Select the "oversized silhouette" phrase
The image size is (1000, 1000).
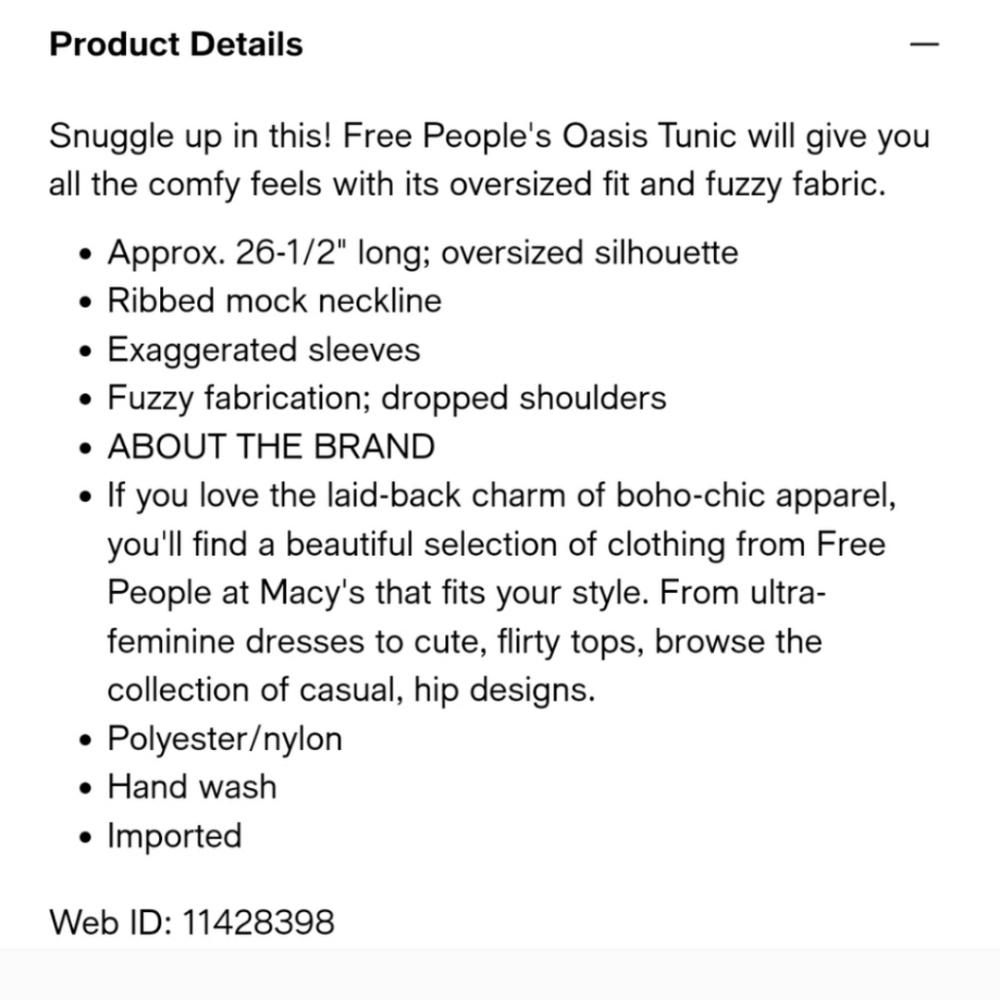[x=590, y=253]
